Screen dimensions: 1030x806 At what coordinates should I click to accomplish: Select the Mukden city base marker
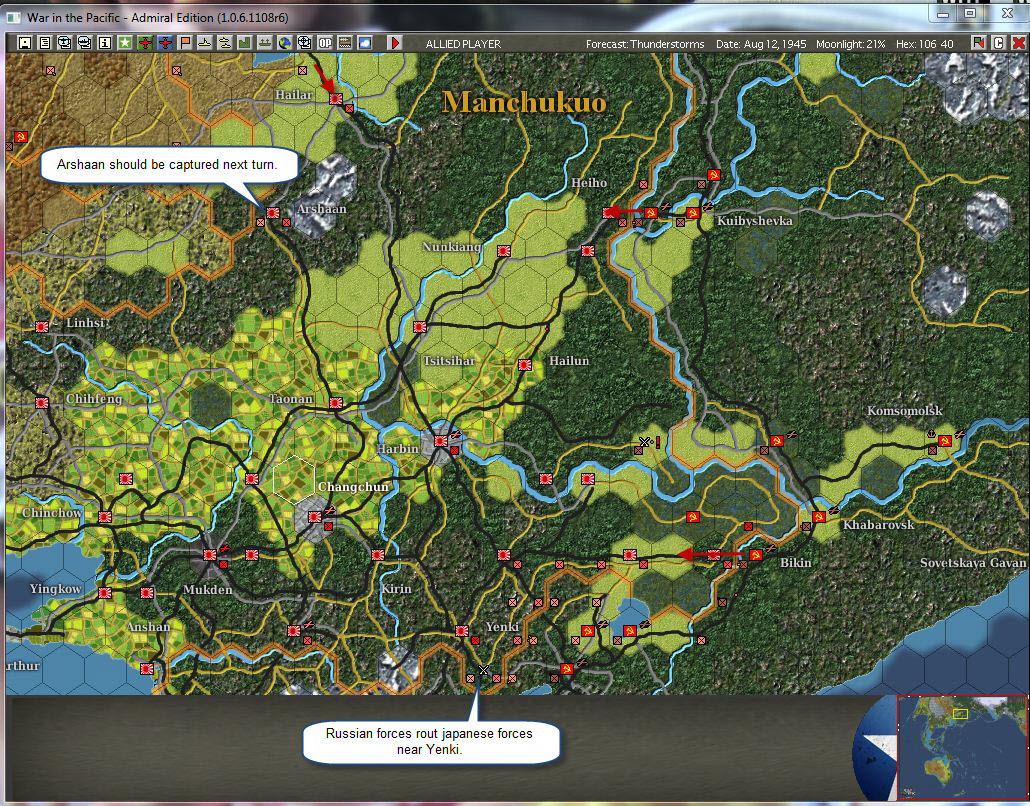pyautogui.click(x=210, y=555)
